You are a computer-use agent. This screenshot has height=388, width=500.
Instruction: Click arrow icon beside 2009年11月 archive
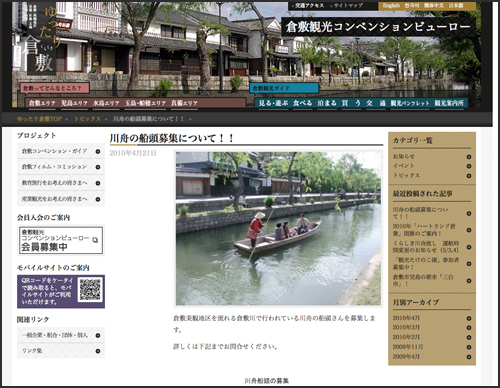(x=469, y=347)
